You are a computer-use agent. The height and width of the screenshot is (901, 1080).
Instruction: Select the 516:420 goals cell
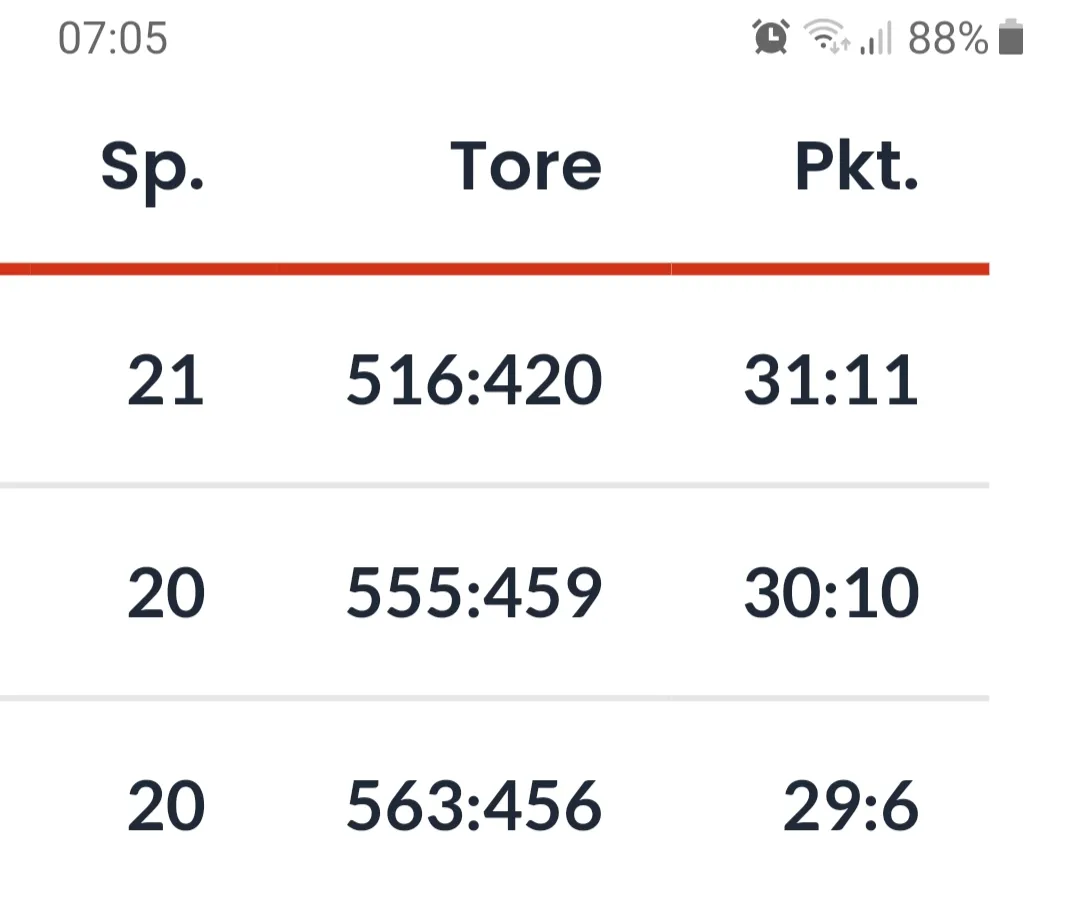(474, 381)
